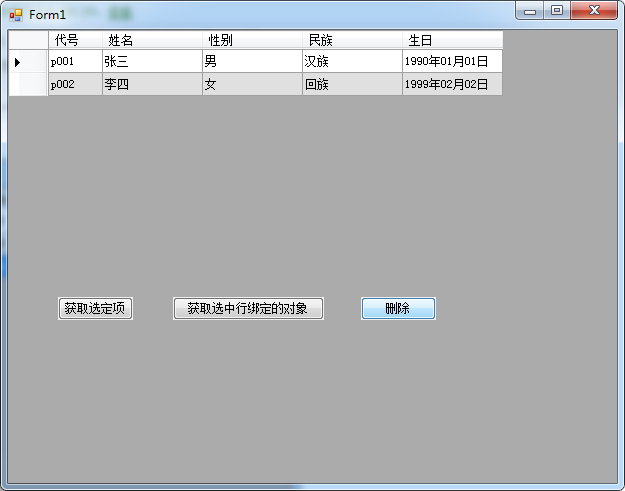Sort by the 姓名 column header
This screenshot has width=625, height=491.
pos(152,40)
